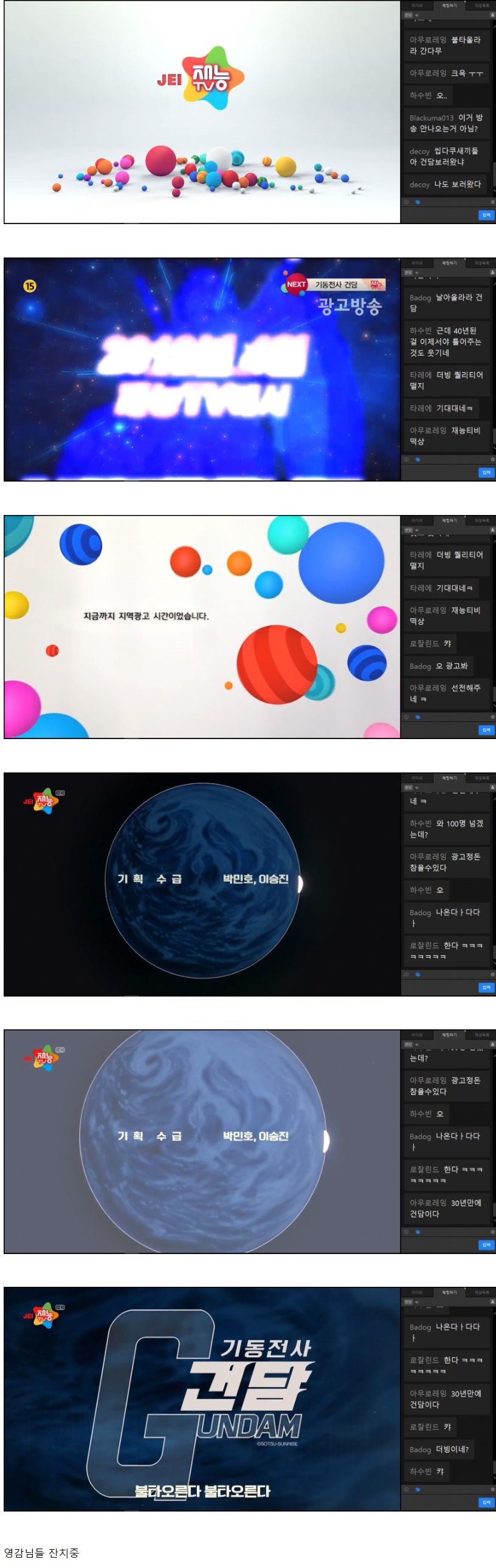Click the message 'Badog 날아올라라 건담'
The width and height of the screenshot is (496, 1568).
[x=447, y=302]
